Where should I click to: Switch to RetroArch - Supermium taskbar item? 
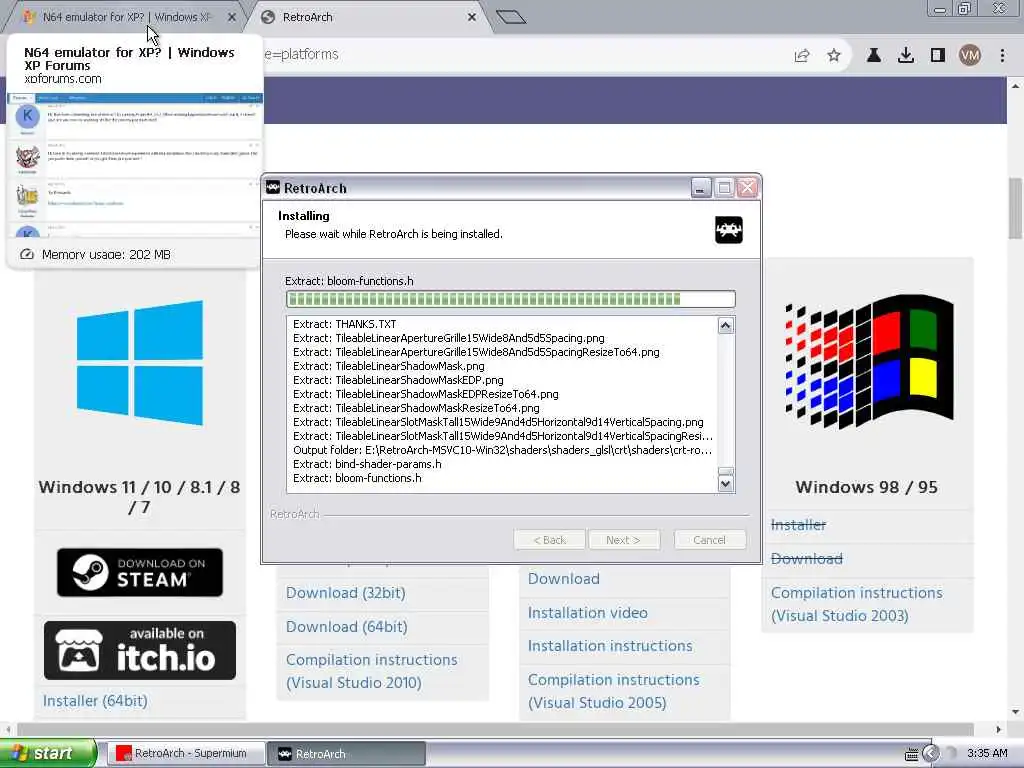pos(185,754)
